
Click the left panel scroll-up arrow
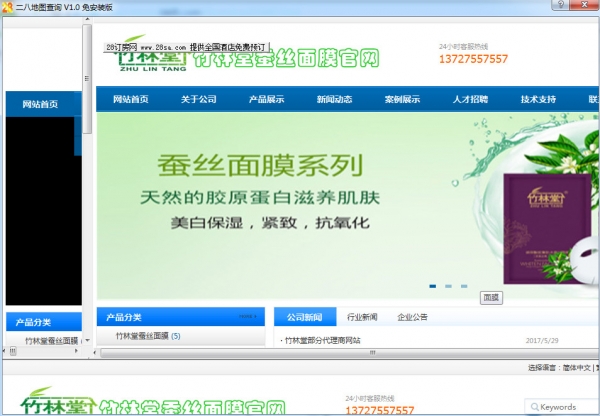coord(87,19)
